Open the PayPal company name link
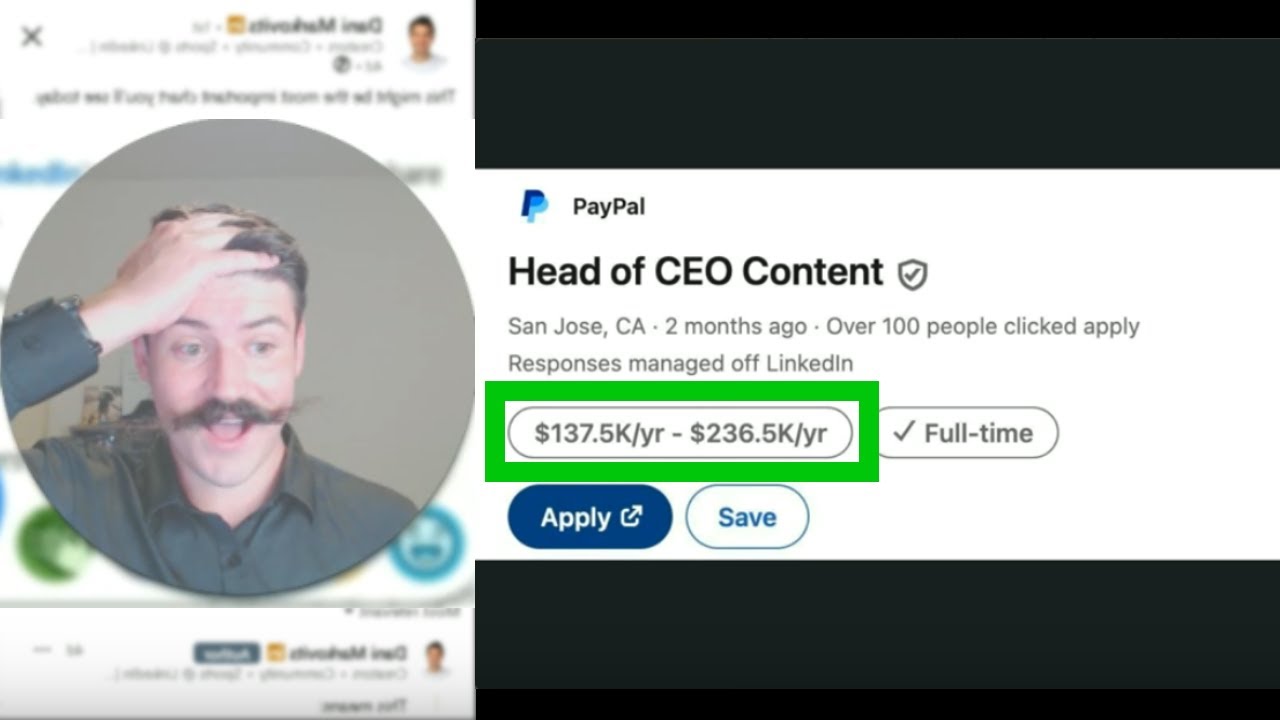The width and height of the screenshot is (1280, 720). pos(609,207)
